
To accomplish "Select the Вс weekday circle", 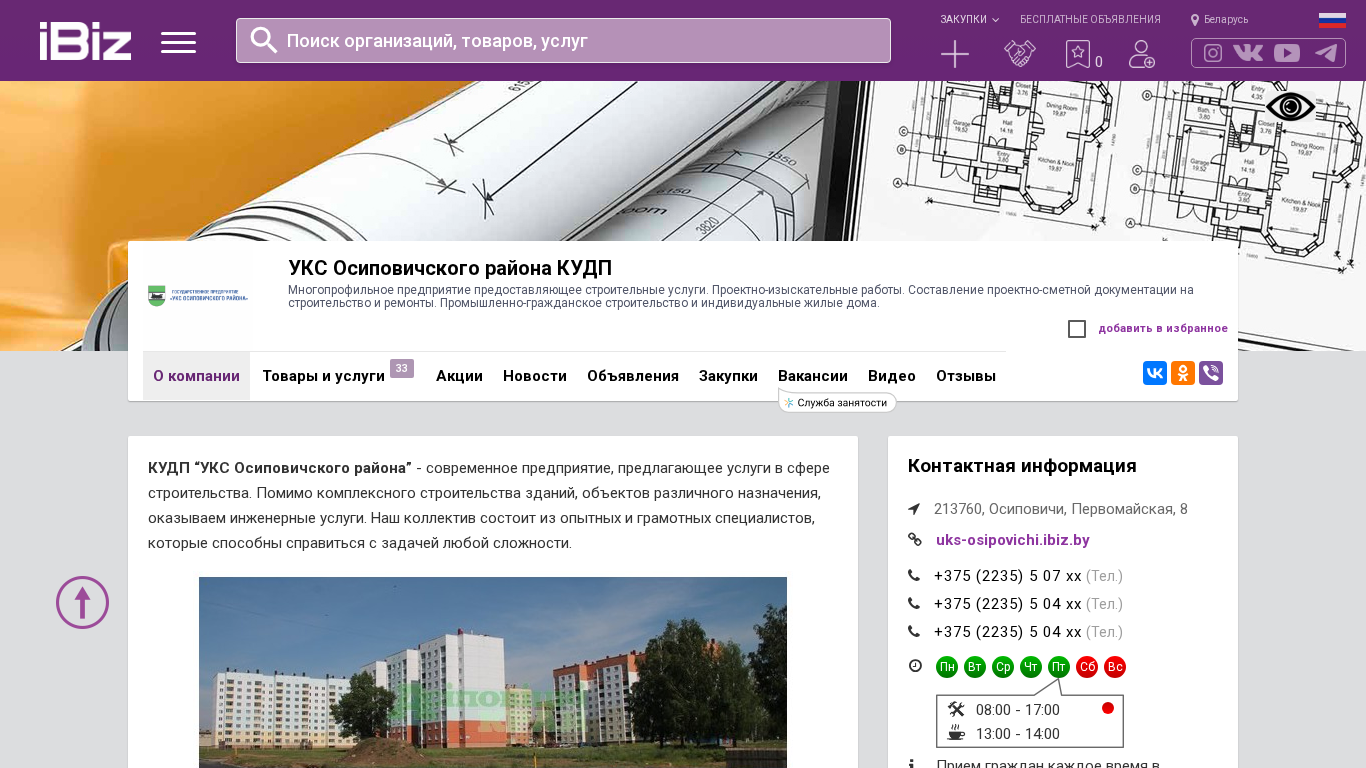I will [1115, 667].
